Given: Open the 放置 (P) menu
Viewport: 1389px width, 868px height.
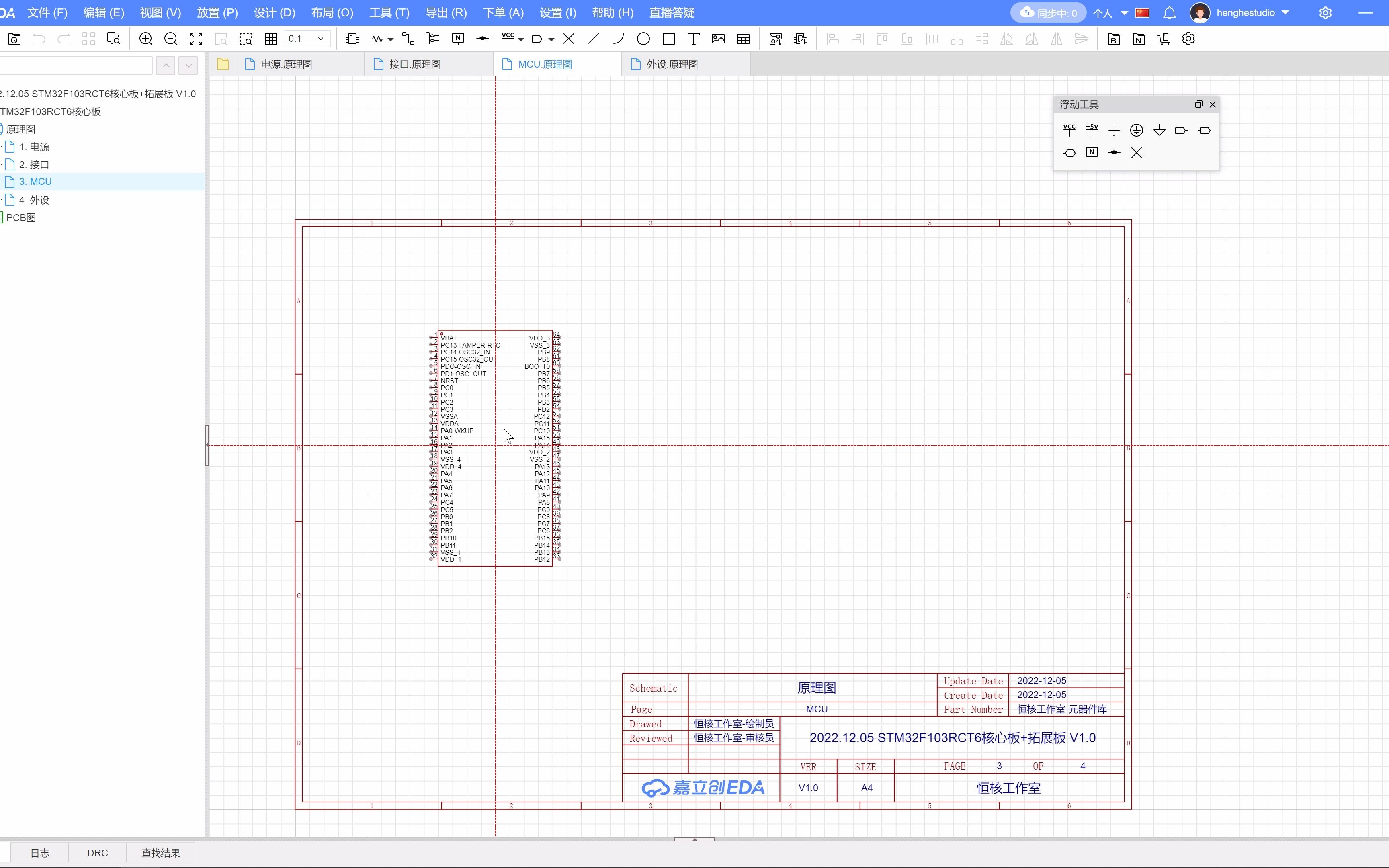Looking at the screenshot, I should point(217,12).
